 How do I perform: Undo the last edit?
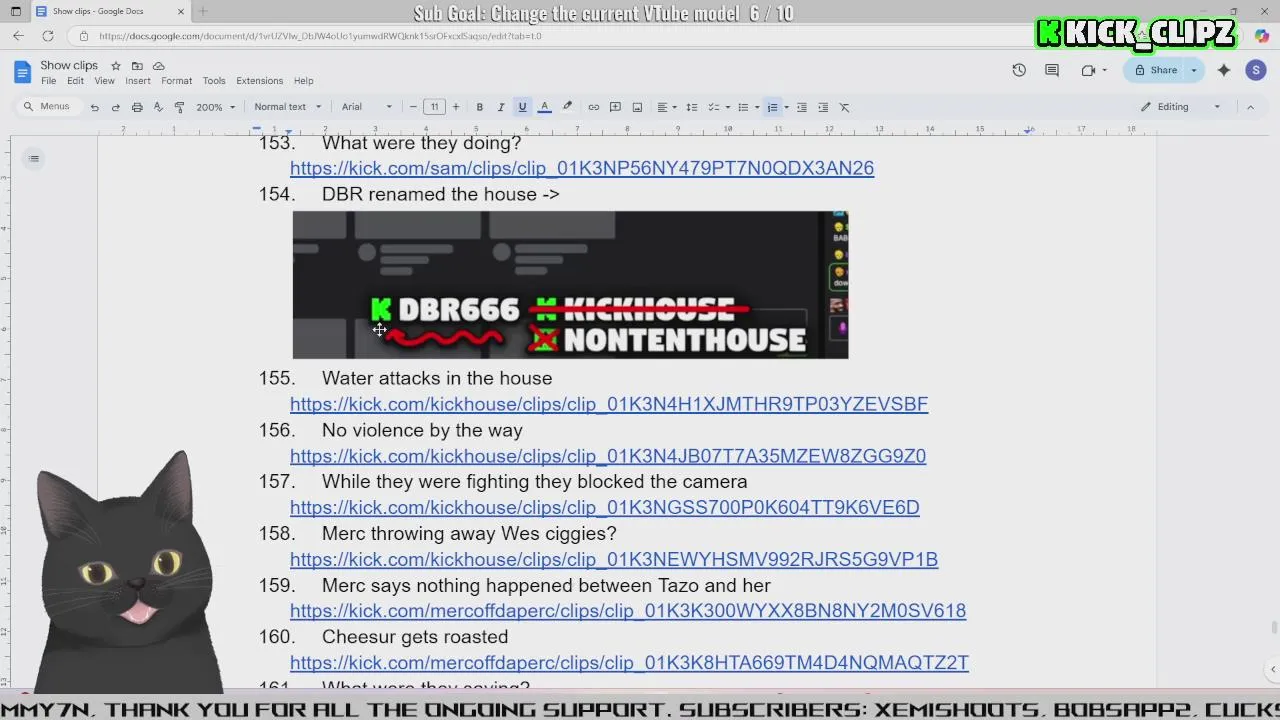tap(94, 107)
